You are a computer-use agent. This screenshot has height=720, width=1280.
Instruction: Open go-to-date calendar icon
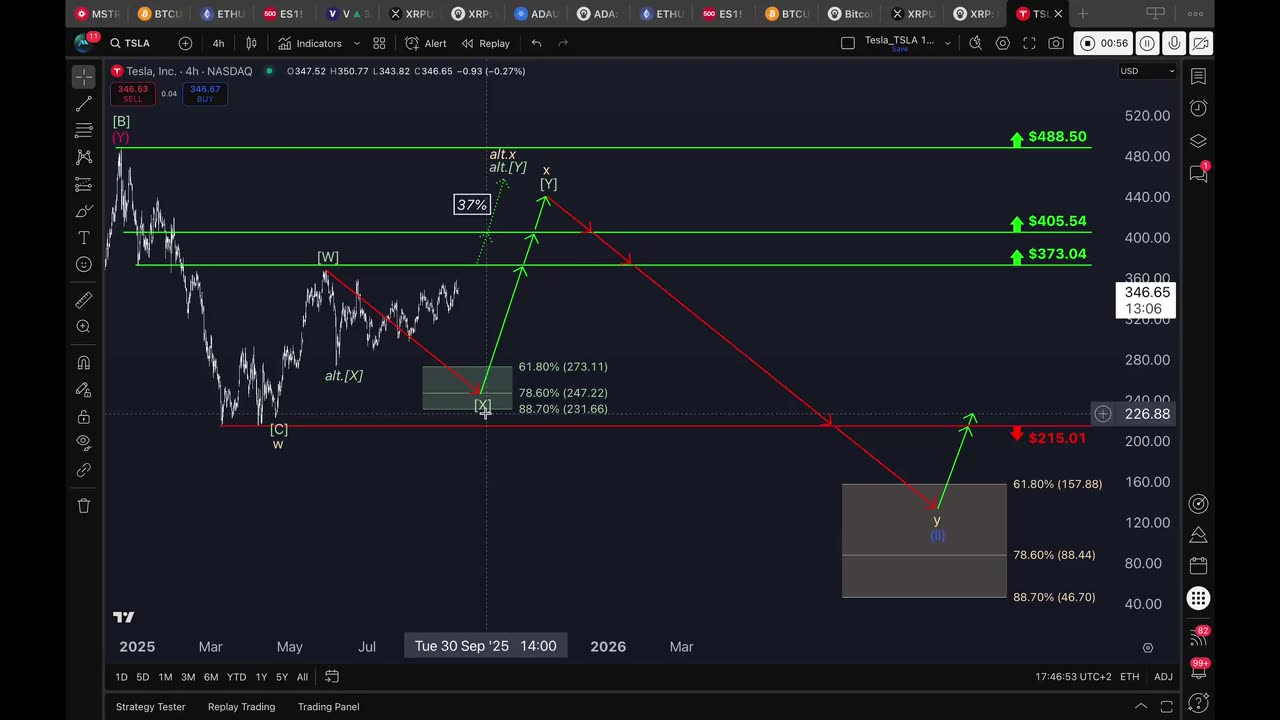tap(332, 677)
